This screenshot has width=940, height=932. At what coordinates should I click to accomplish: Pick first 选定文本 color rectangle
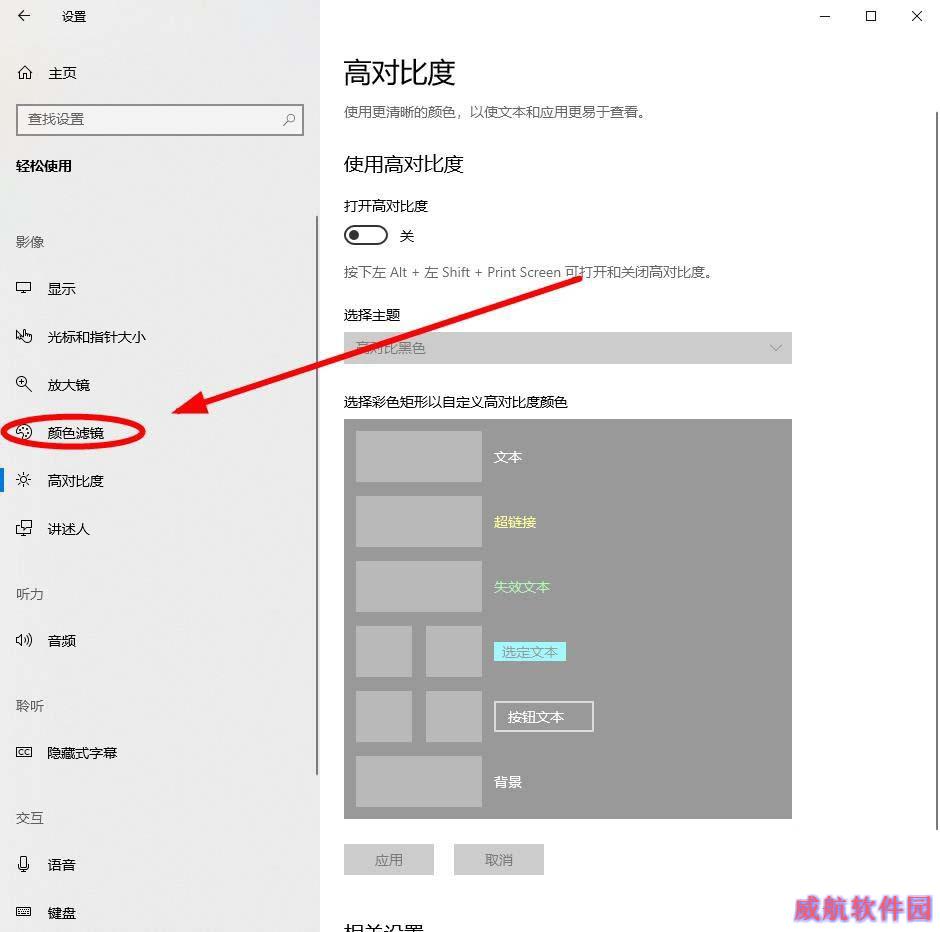pos(384,652)
